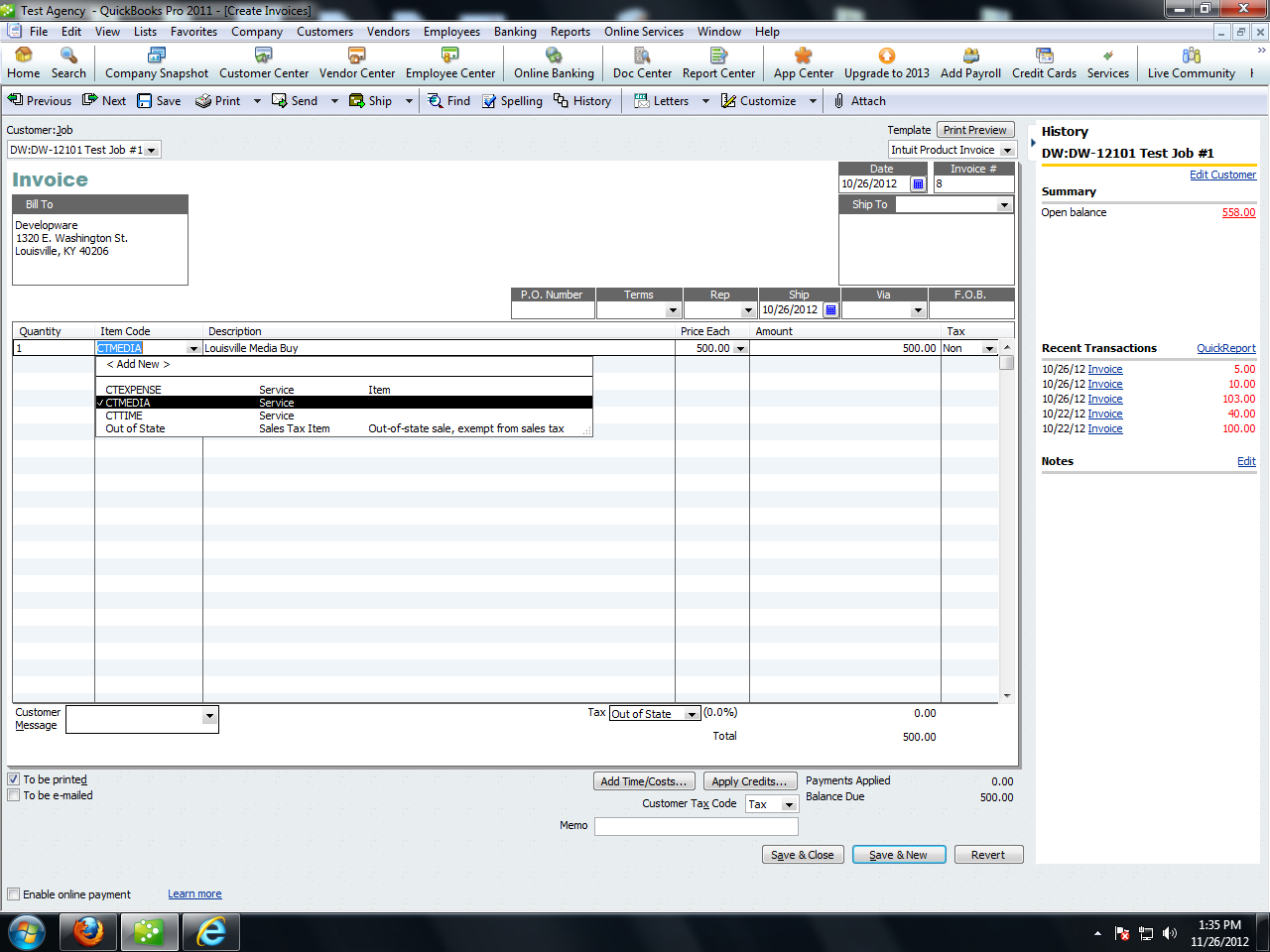Click the Customize toolbar button
The height and width of the screenshot is (952, 1270).
pyautogui.click(x=758, y=100)
